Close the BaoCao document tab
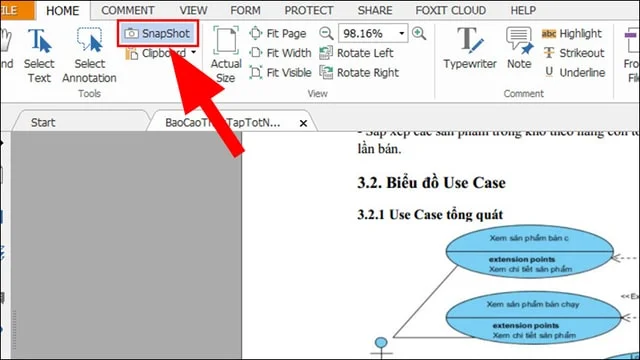This screenshot has width=640, height=360. pyautogui.click(x=303, y=123)
